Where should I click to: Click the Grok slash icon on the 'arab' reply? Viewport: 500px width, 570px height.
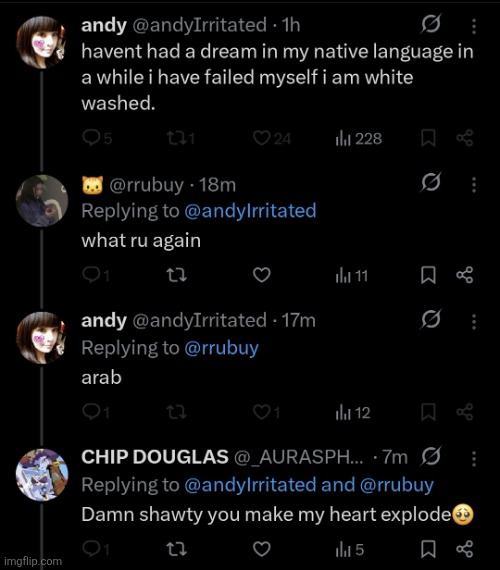pyautogui.click(x=431, y=319)
